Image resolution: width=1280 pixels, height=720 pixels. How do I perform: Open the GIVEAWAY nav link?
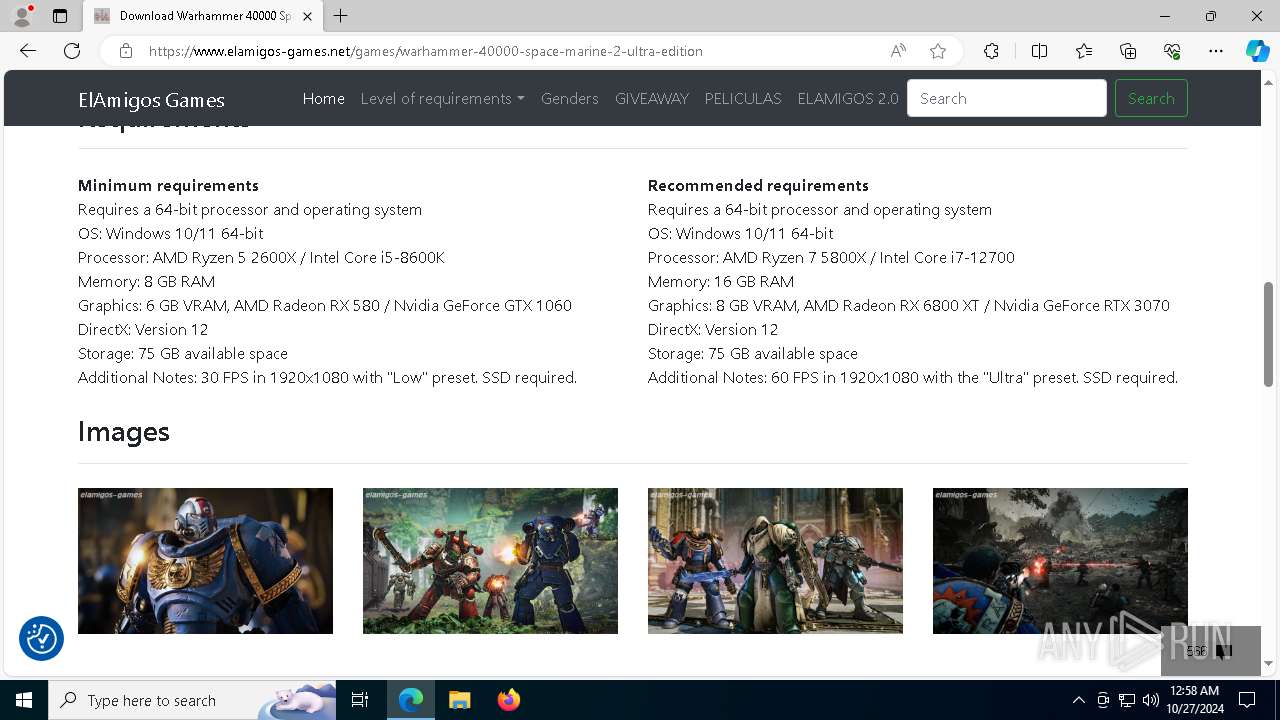[652, 98]
